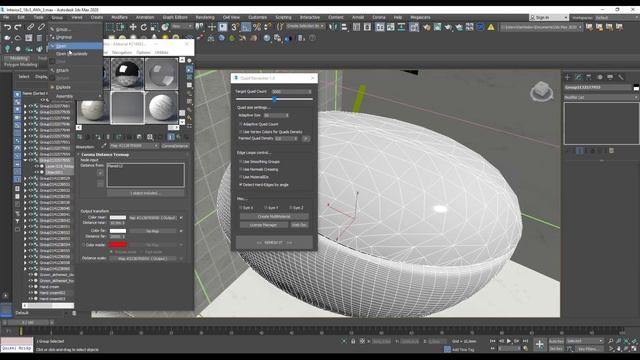Click the REMESH IT button
Viewport: 640px width, 360px height.
click(274, 242)
